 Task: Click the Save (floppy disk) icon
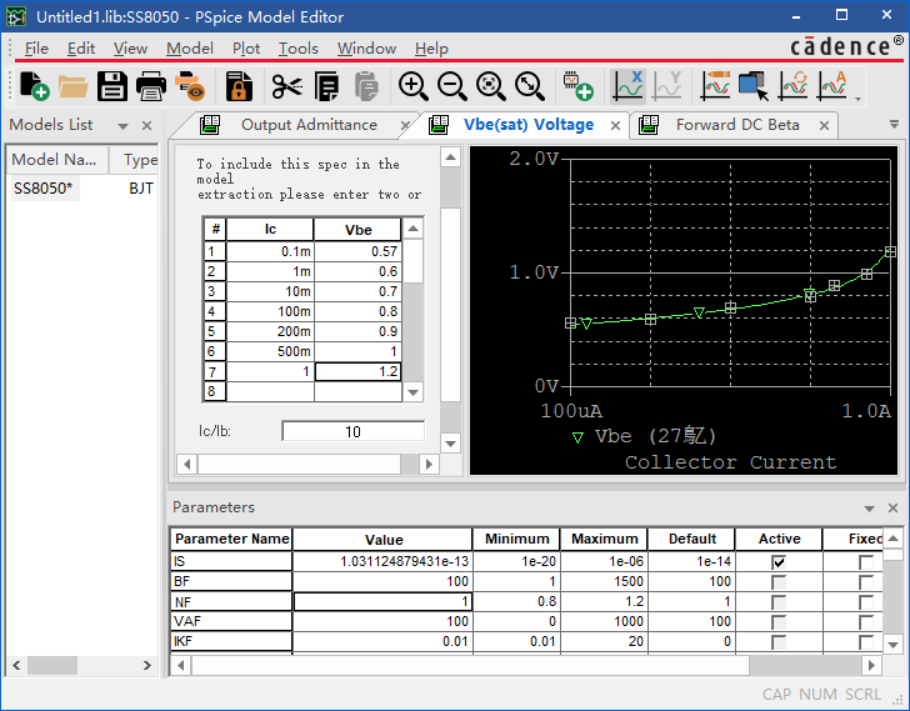112,87
